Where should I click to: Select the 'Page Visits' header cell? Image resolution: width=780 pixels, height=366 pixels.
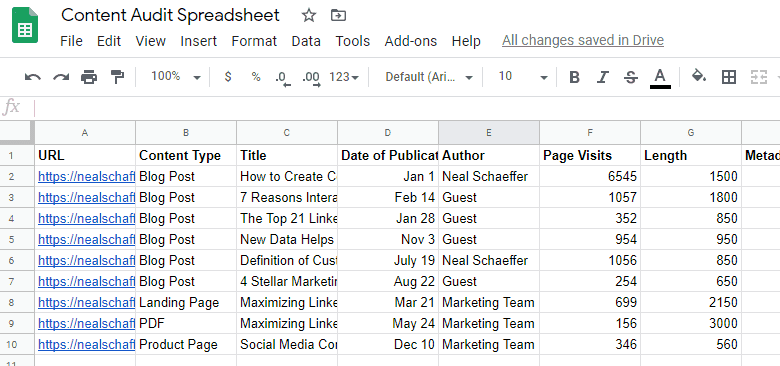coord(589,156)
